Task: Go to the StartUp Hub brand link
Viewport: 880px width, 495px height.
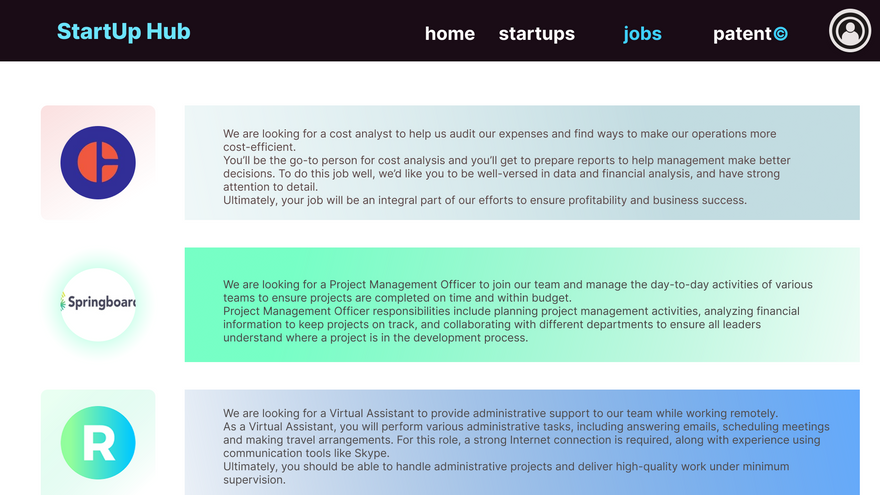Action: click(123, 31)
